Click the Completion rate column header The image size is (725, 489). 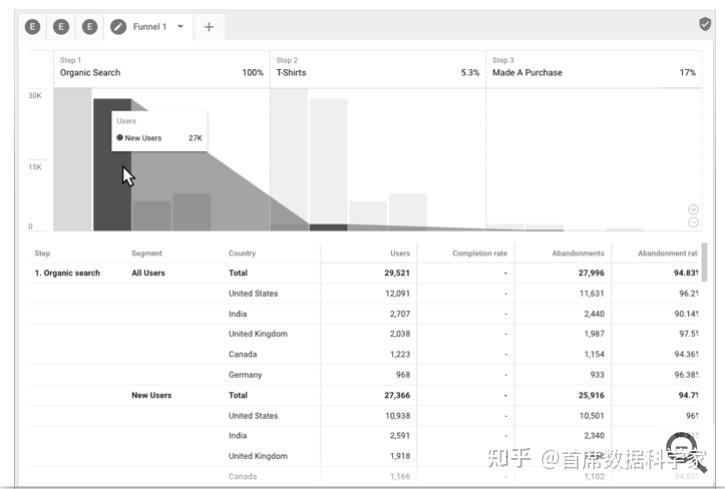[x=479, y=253]
